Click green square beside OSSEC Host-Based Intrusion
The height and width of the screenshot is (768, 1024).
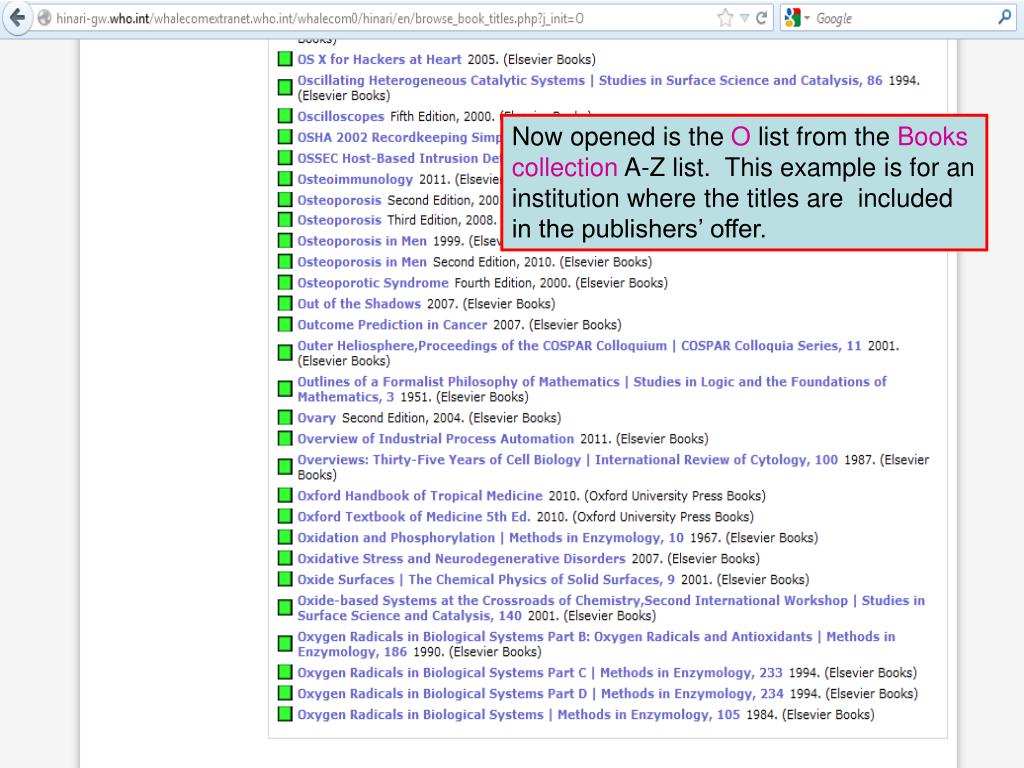click(x=285, y=158)
